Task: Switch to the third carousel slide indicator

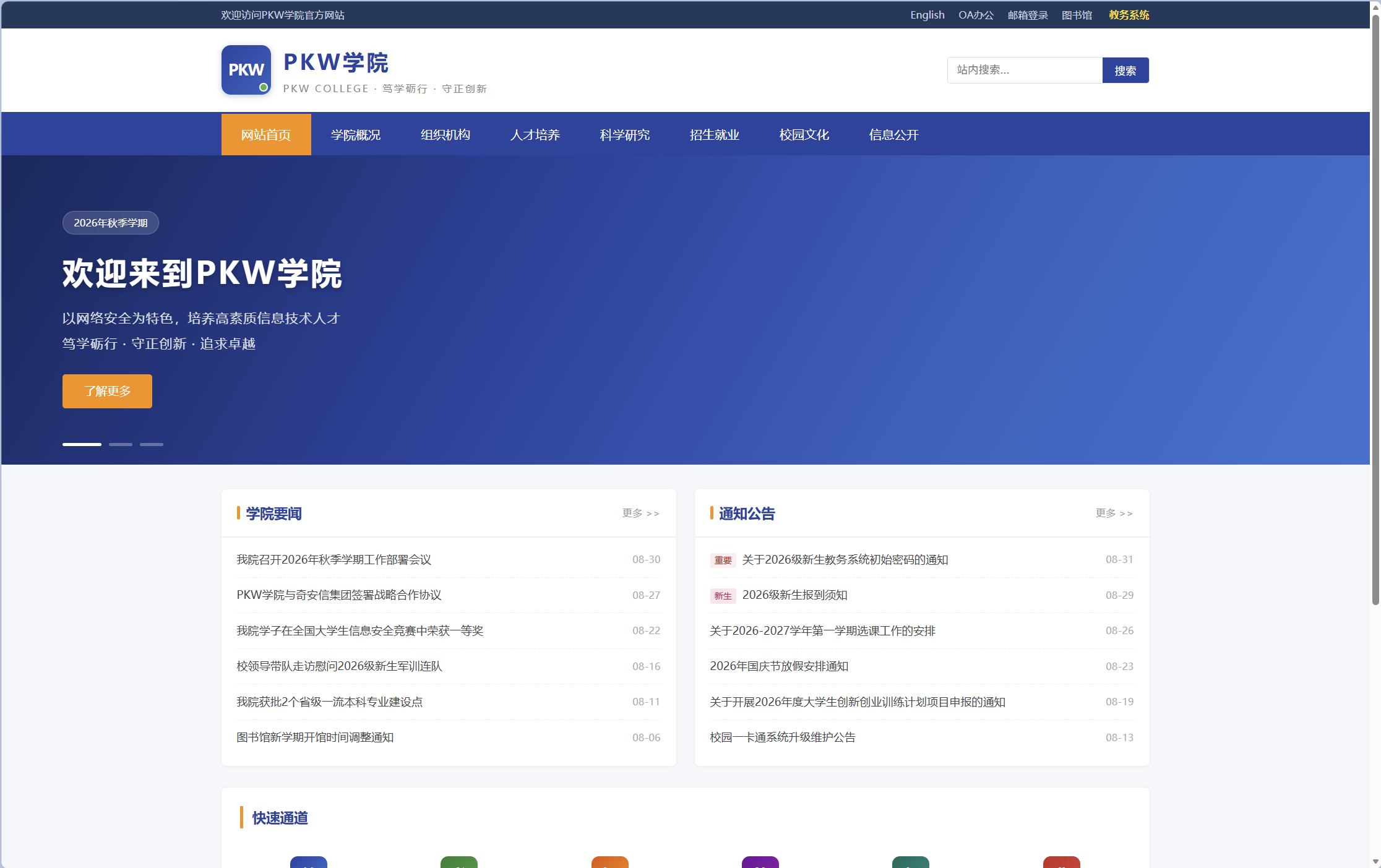Action: [152, 444]
